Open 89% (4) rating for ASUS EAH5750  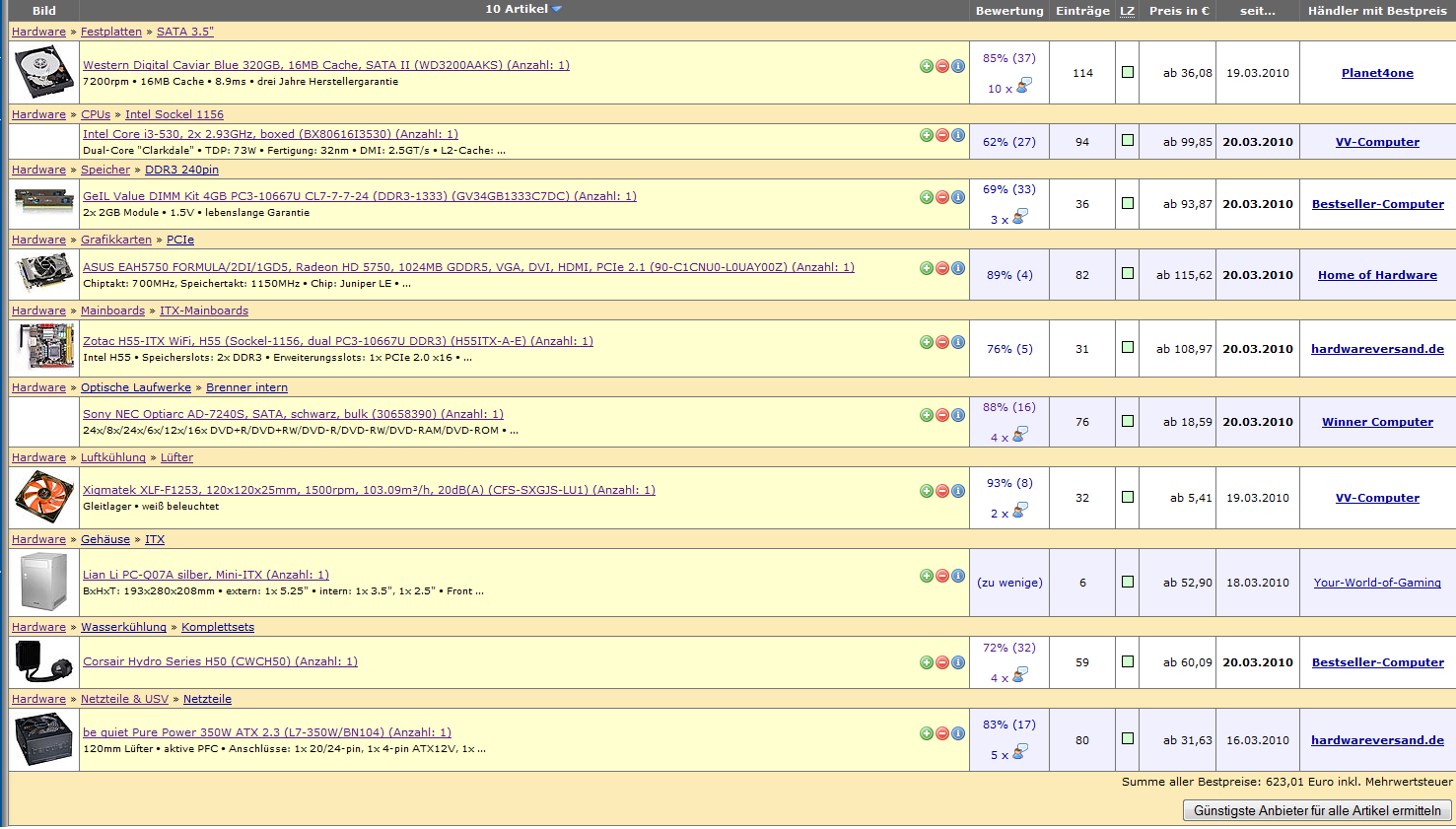[1009, 275]
